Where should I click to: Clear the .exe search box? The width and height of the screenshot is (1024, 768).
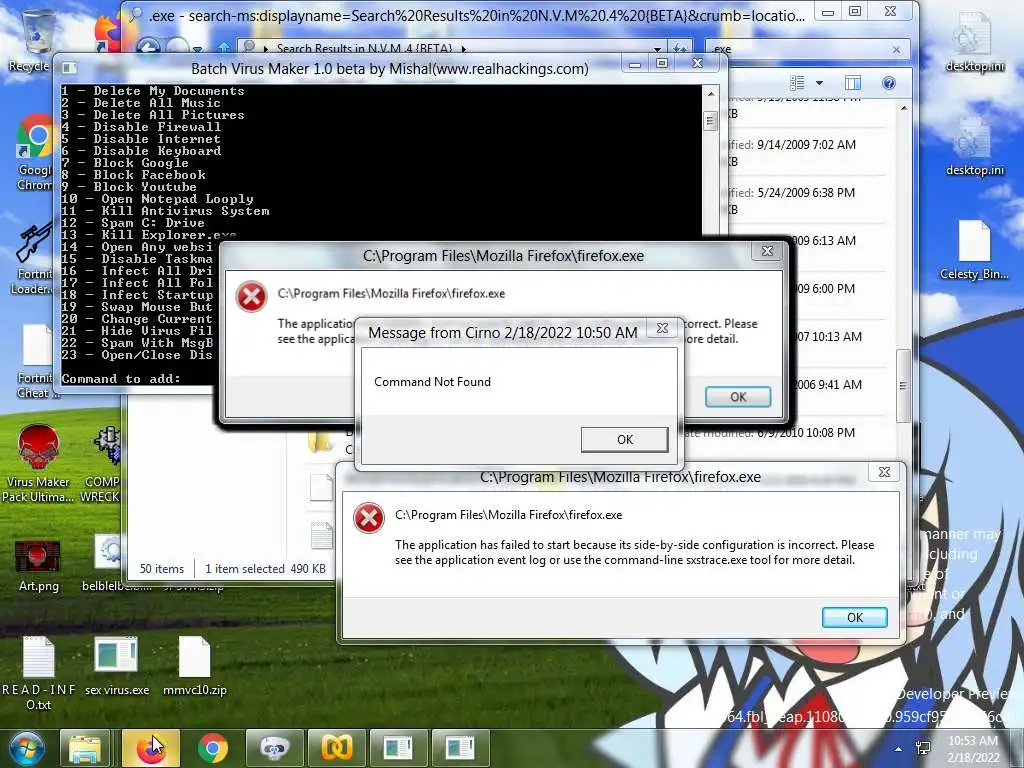(x=896, y=49)
